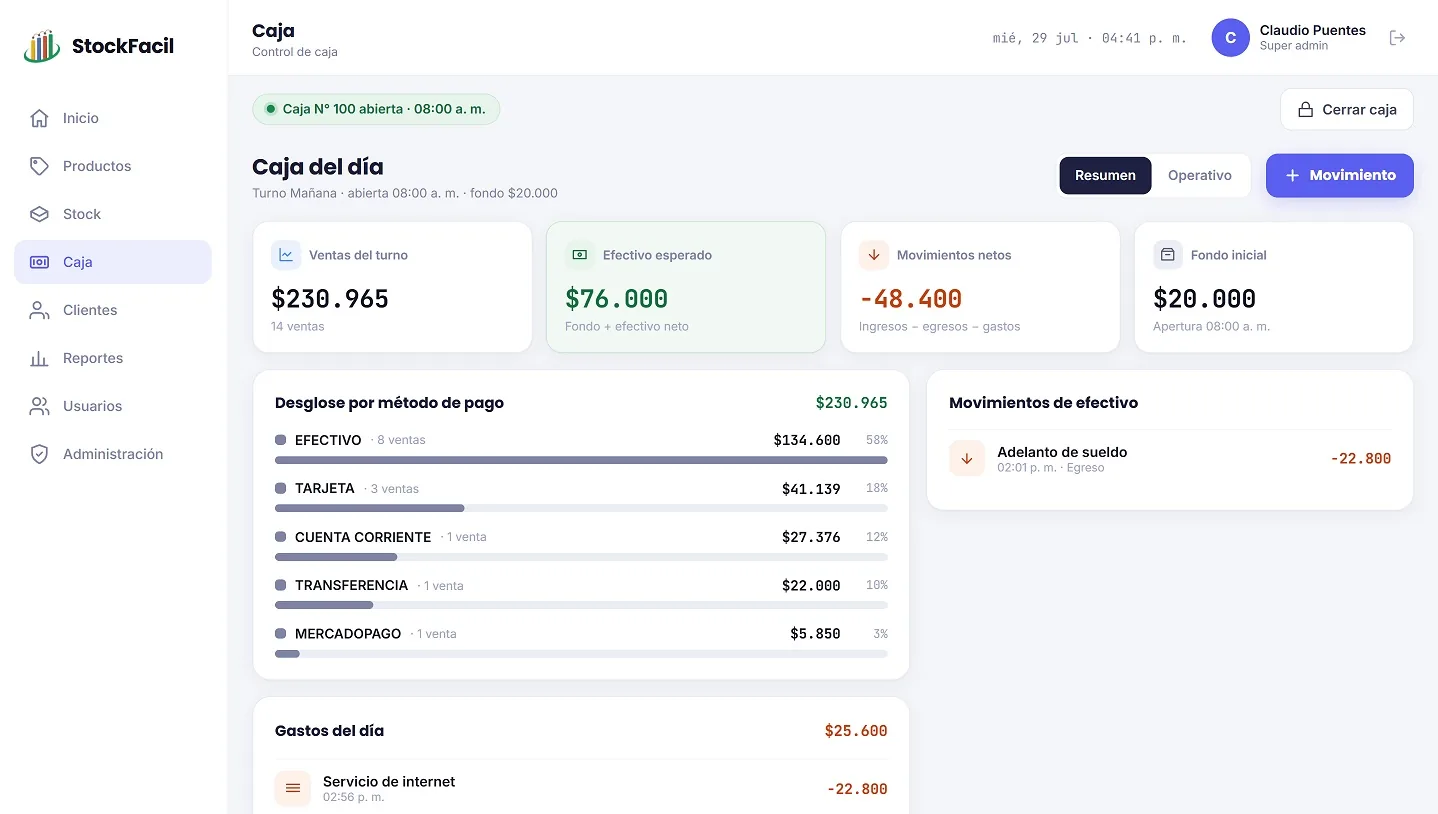Click the Clientes person icon
Viewport: 1438px width, 814px height.
pyautogui.click(x=39, y=310)
